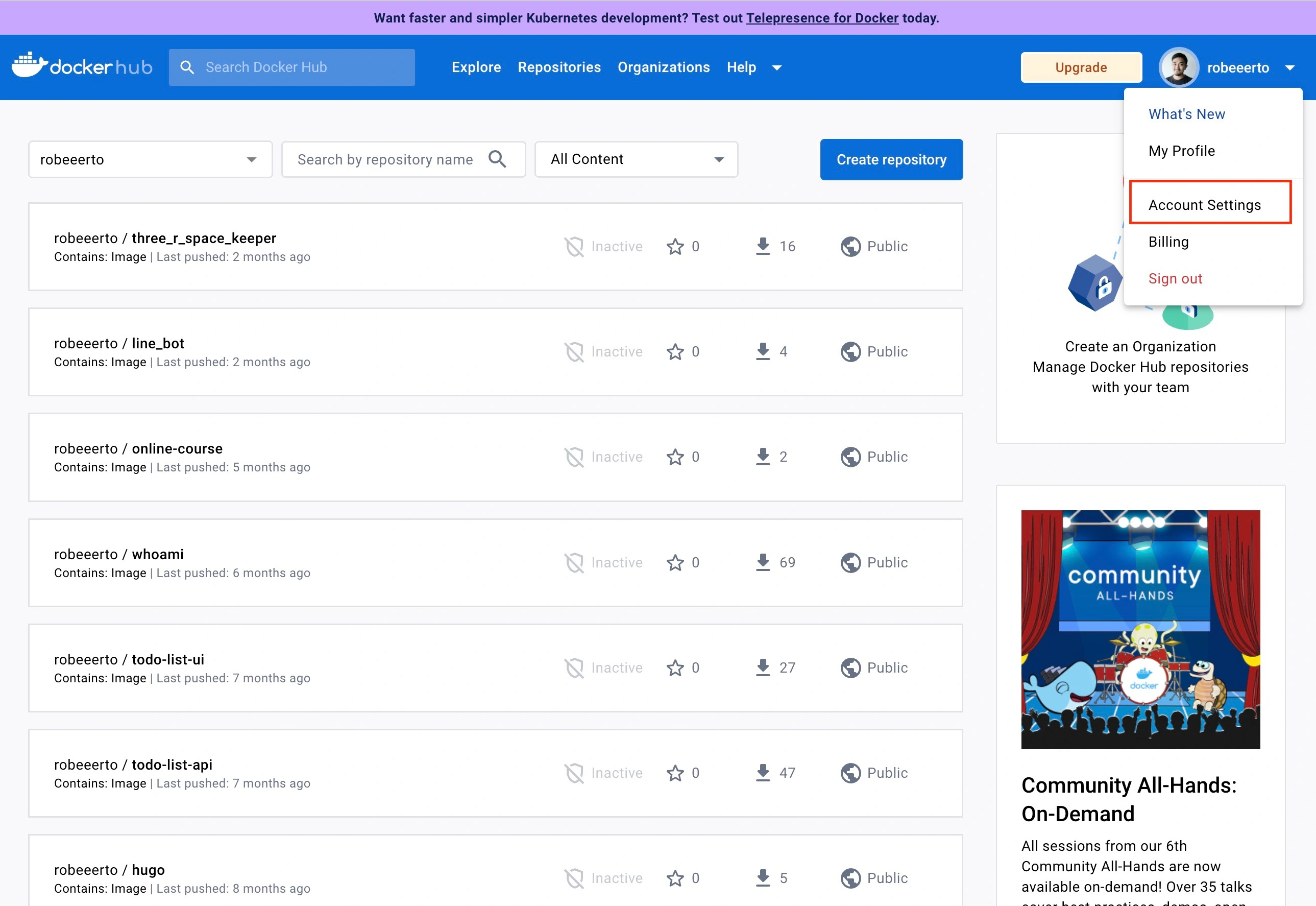Choose Sign out in the account menu
The width and height of the screenshot is (1316, 906).
[1175, 278]
